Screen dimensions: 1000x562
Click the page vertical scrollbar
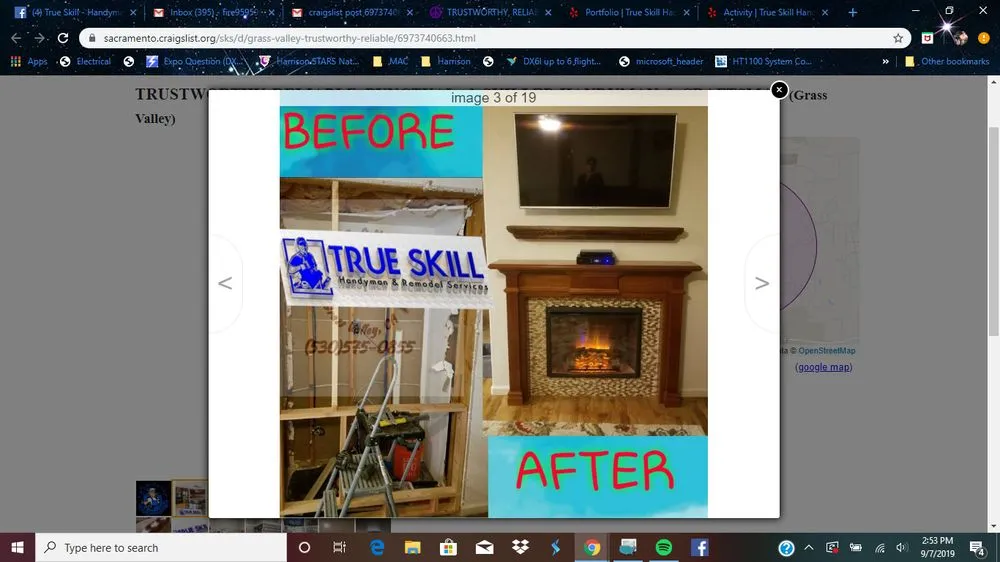[994, 230]
